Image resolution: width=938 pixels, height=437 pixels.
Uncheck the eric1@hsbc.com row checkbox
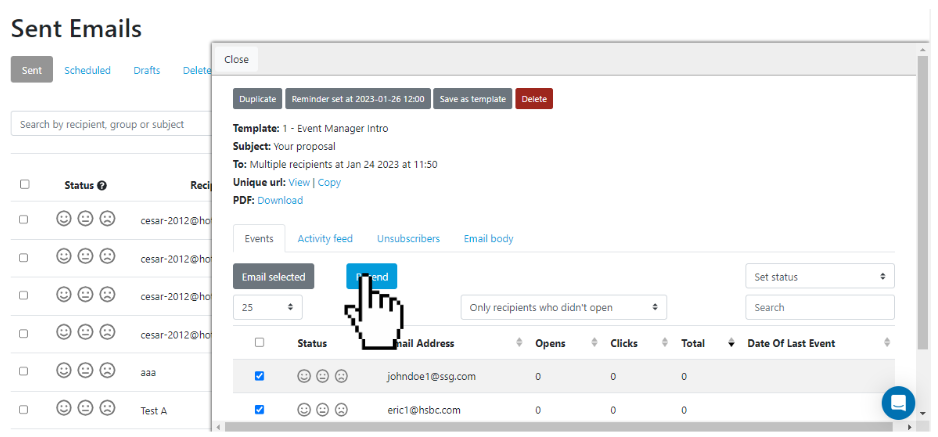coord(260,409)
